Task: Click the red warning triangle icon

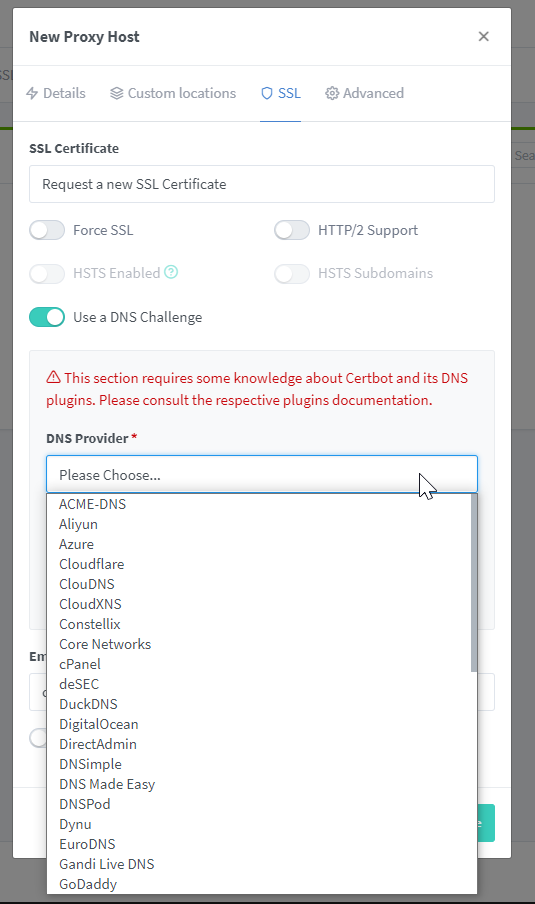Action: point(53,377)
